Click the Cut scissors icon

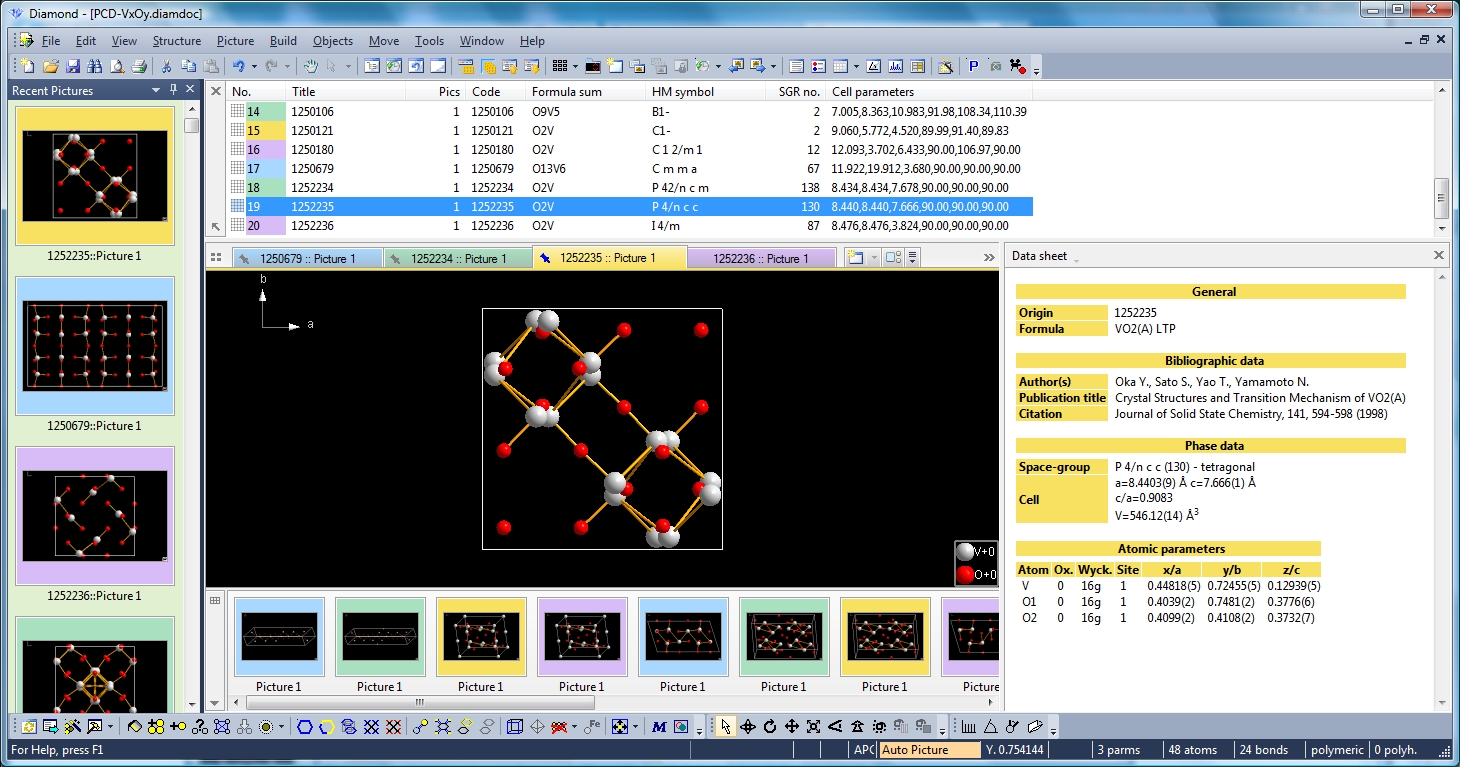[x=167, y=66]
